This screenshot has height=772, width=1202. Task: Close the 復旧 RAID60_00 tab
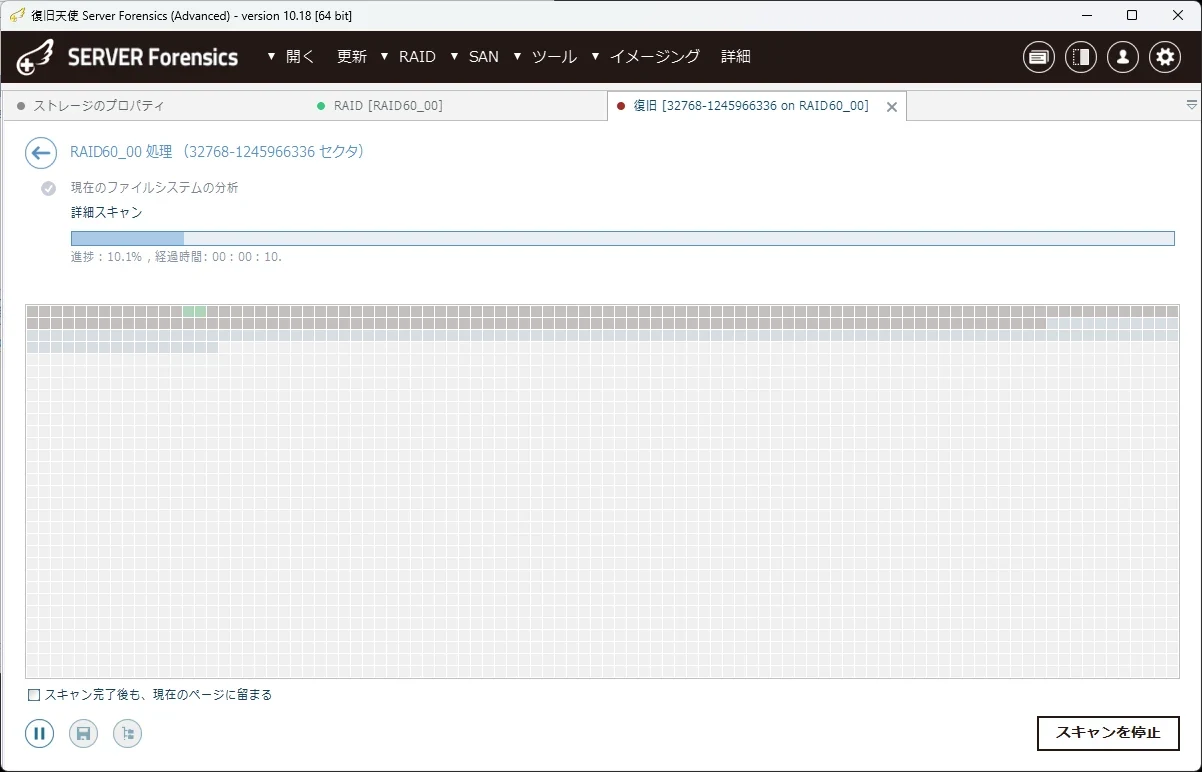892,107
